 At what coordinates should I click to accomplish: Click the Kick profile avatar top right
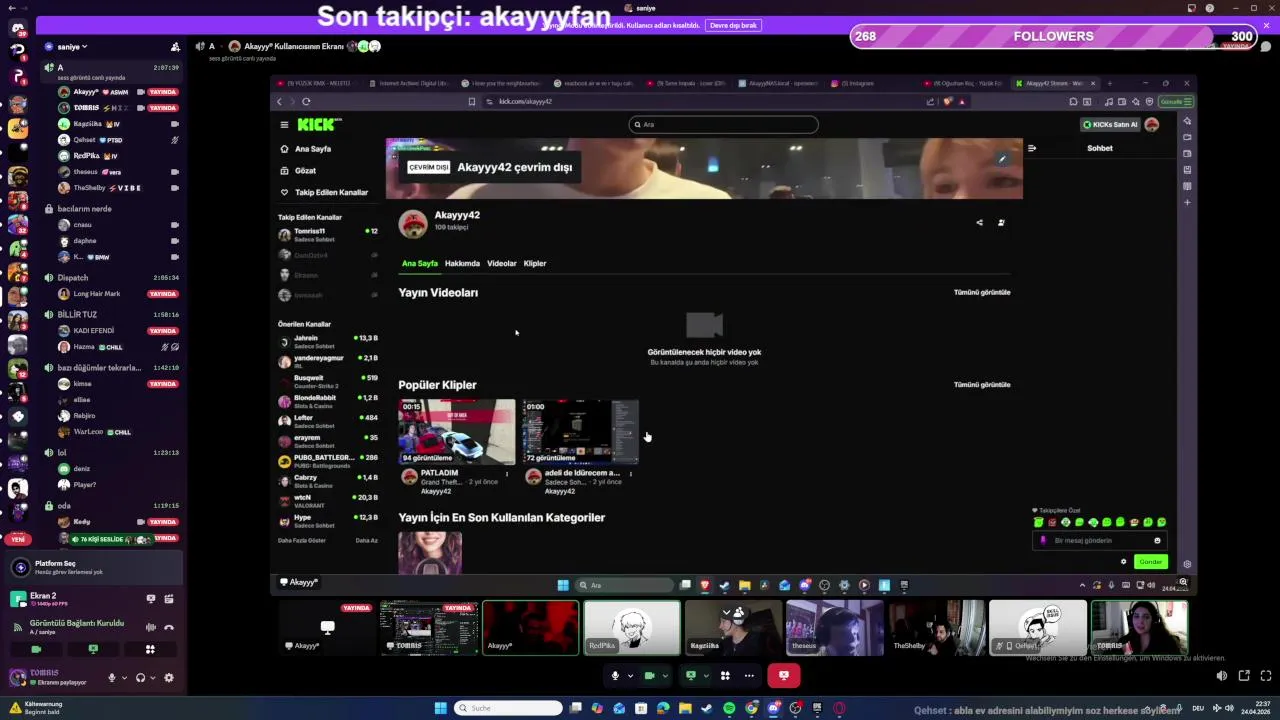(1152, 125)
